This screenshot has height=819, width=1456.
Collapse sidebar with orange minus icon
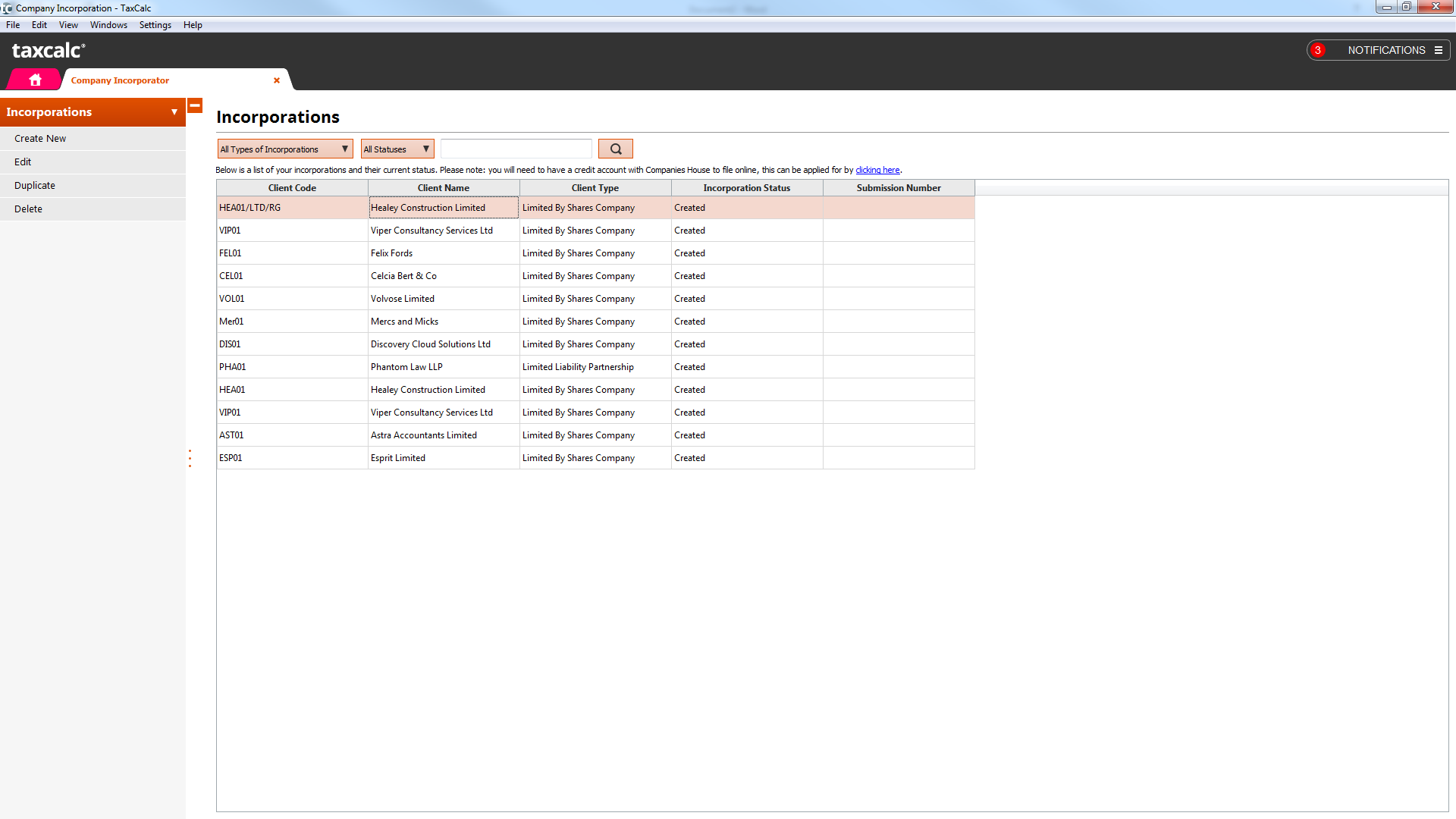[195, 106]
